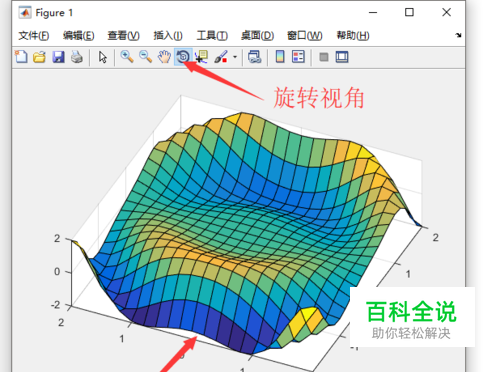Click the Link Plot icon

[x=255, y=57]
